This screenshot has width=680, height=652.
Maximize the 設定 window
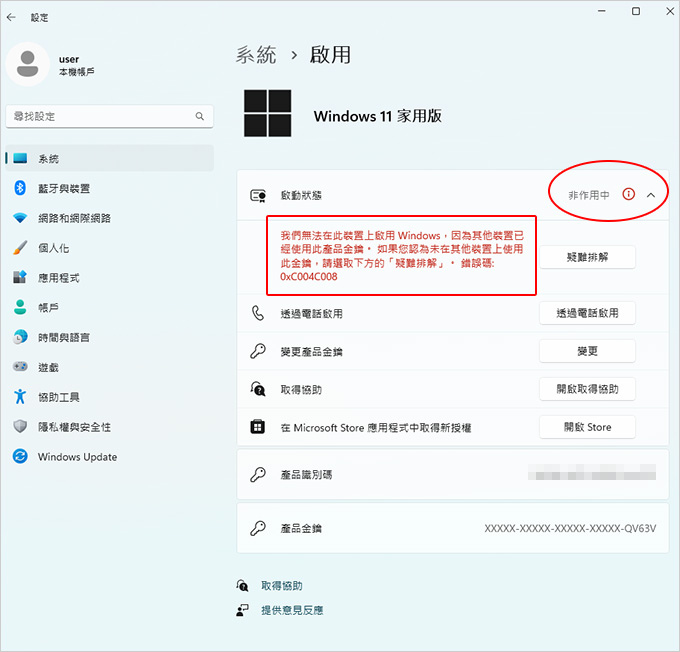[x=636, y=11]
